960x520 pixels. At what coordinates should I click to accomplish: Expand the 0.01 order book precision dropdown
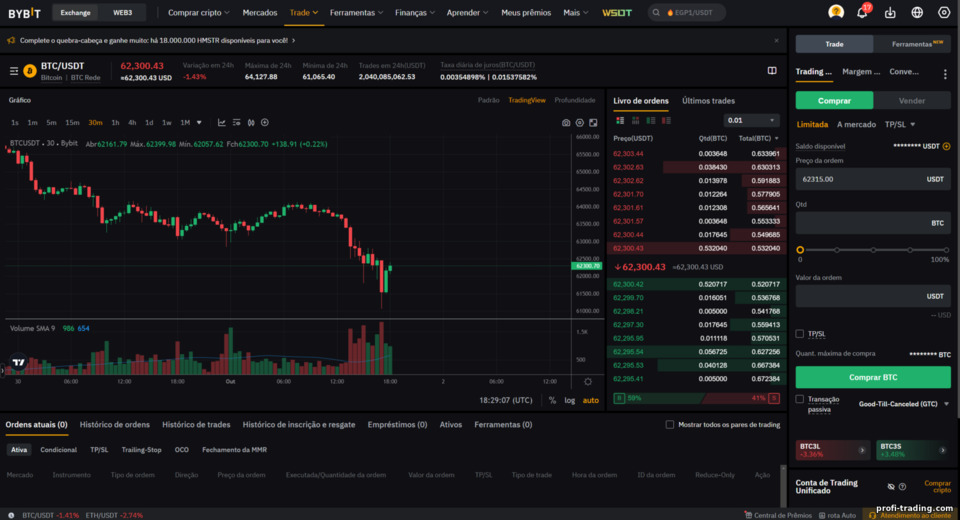[751, 121]
